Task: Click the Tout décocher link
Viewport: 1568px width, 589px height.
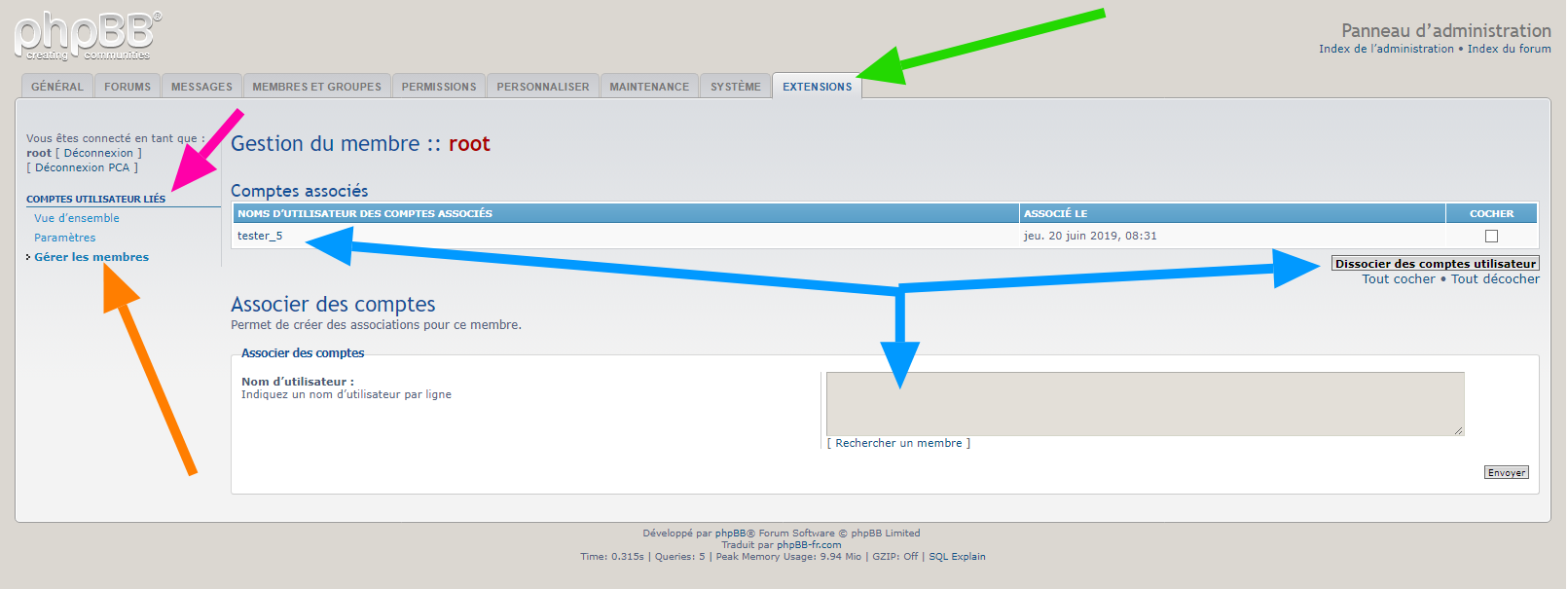Action: (1495, 279)
